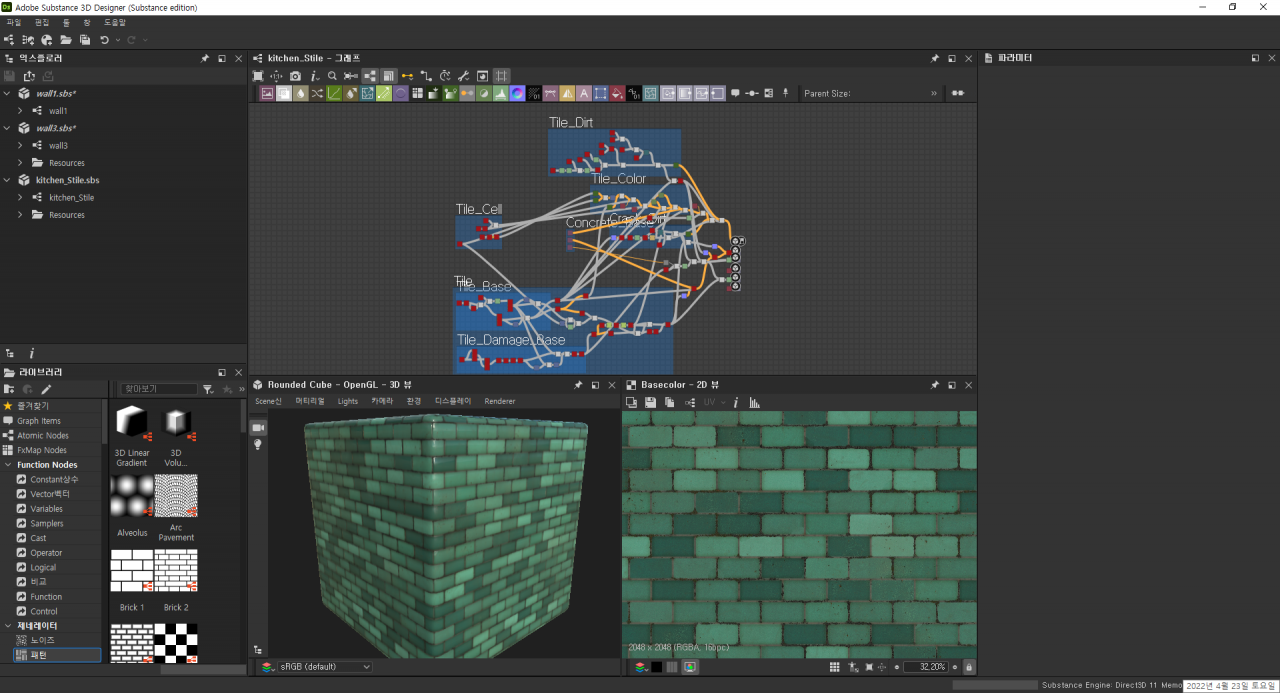The height and width of the screenshot is (693, 1280).
Task: Click the black background color swatch in 2D view
Action: click(656, 667)
